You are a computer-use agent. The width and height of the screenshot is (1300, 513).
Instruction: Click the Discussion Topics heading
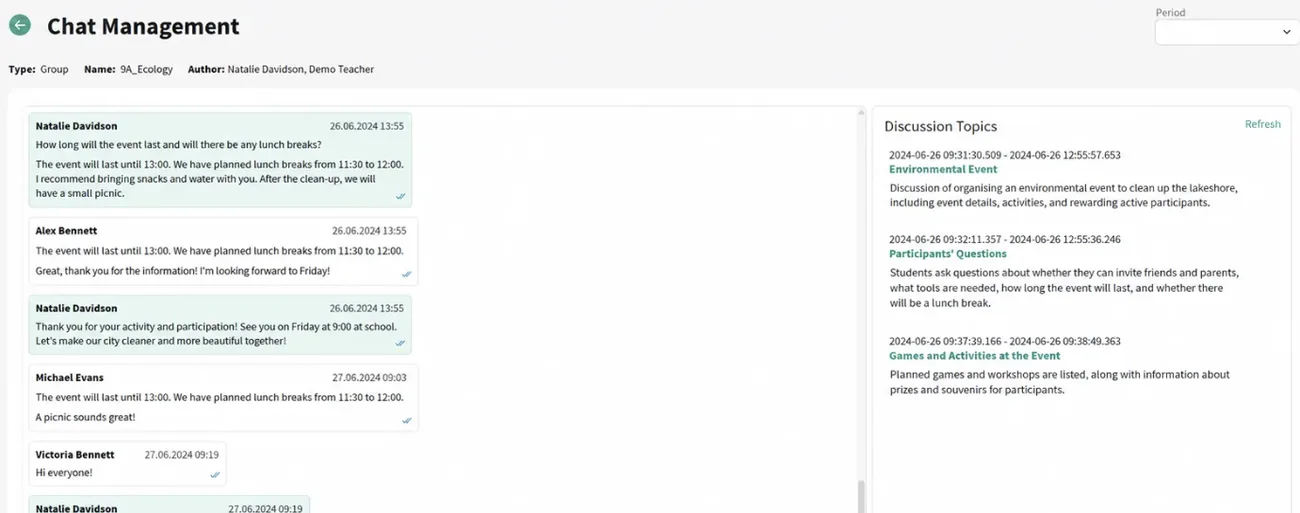pyautogui.click(x=941, y=126)
